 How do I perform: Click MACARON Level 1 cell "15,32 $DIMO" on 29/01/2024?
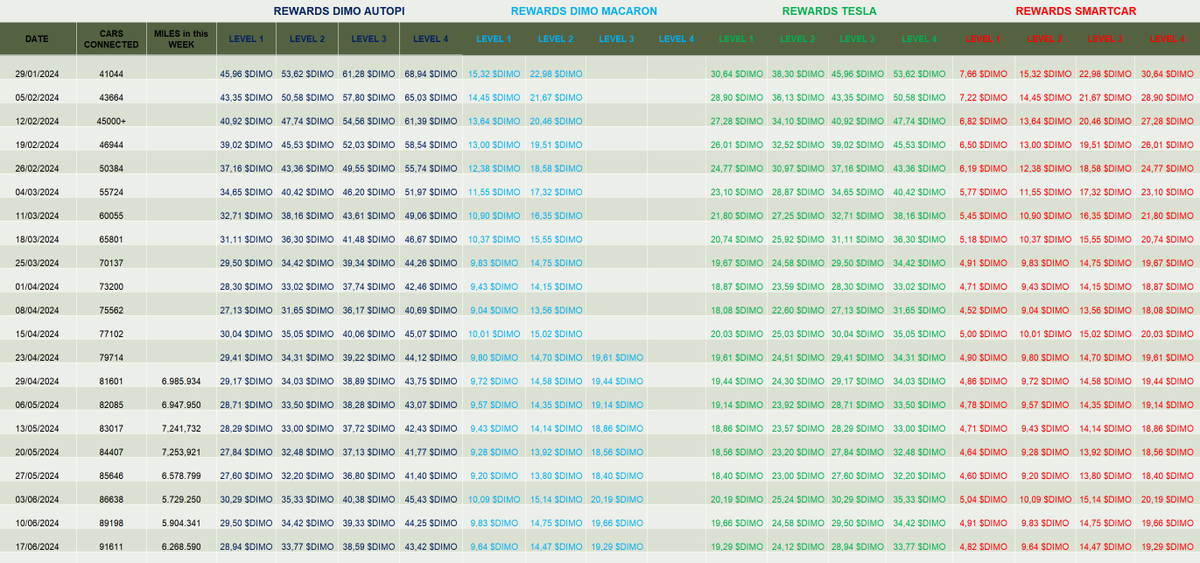coord(494,75)
